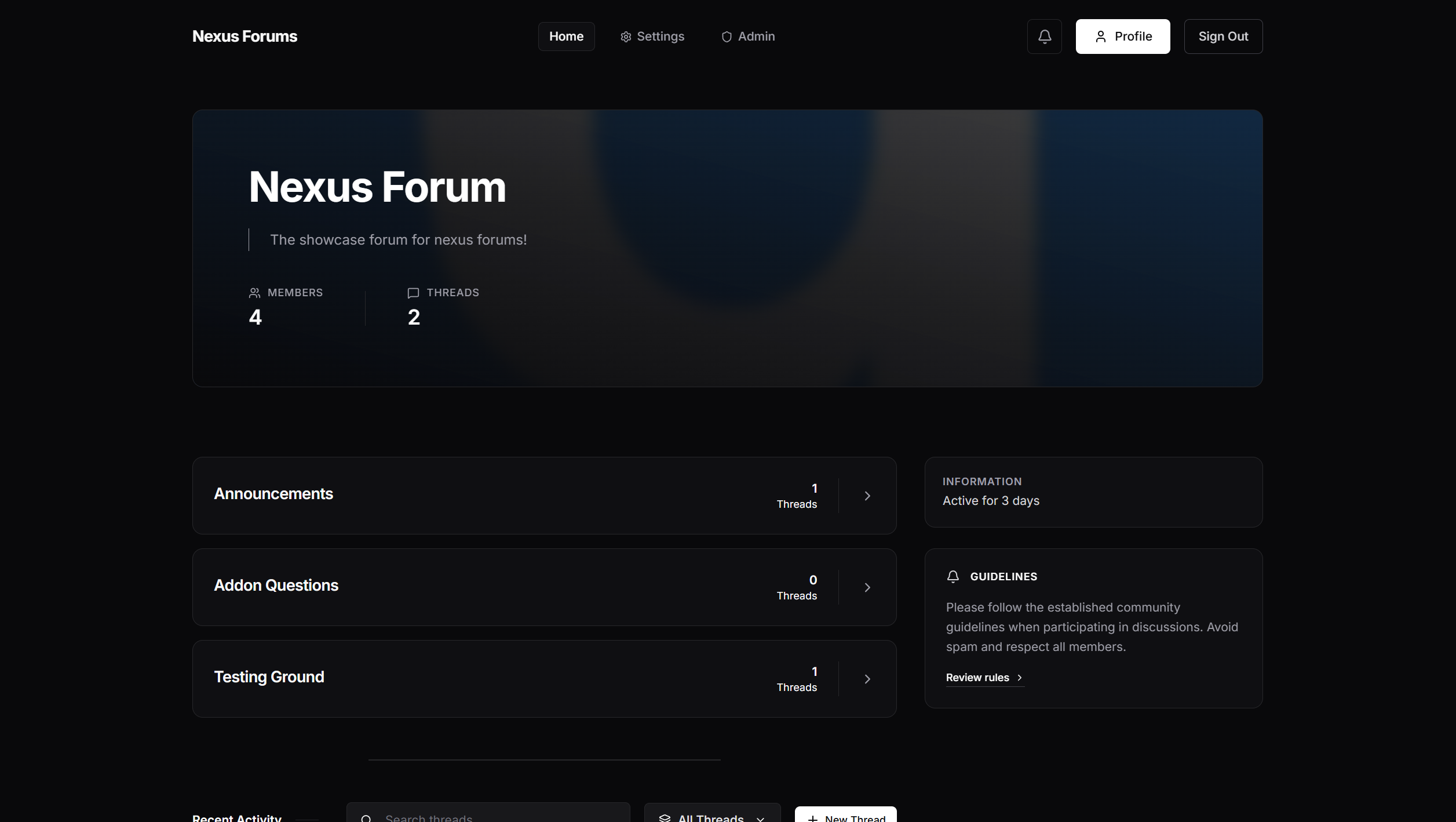Screen dimensions: 1456x822
Task: Click the Review rules link
Action: (x=984, y=678)
